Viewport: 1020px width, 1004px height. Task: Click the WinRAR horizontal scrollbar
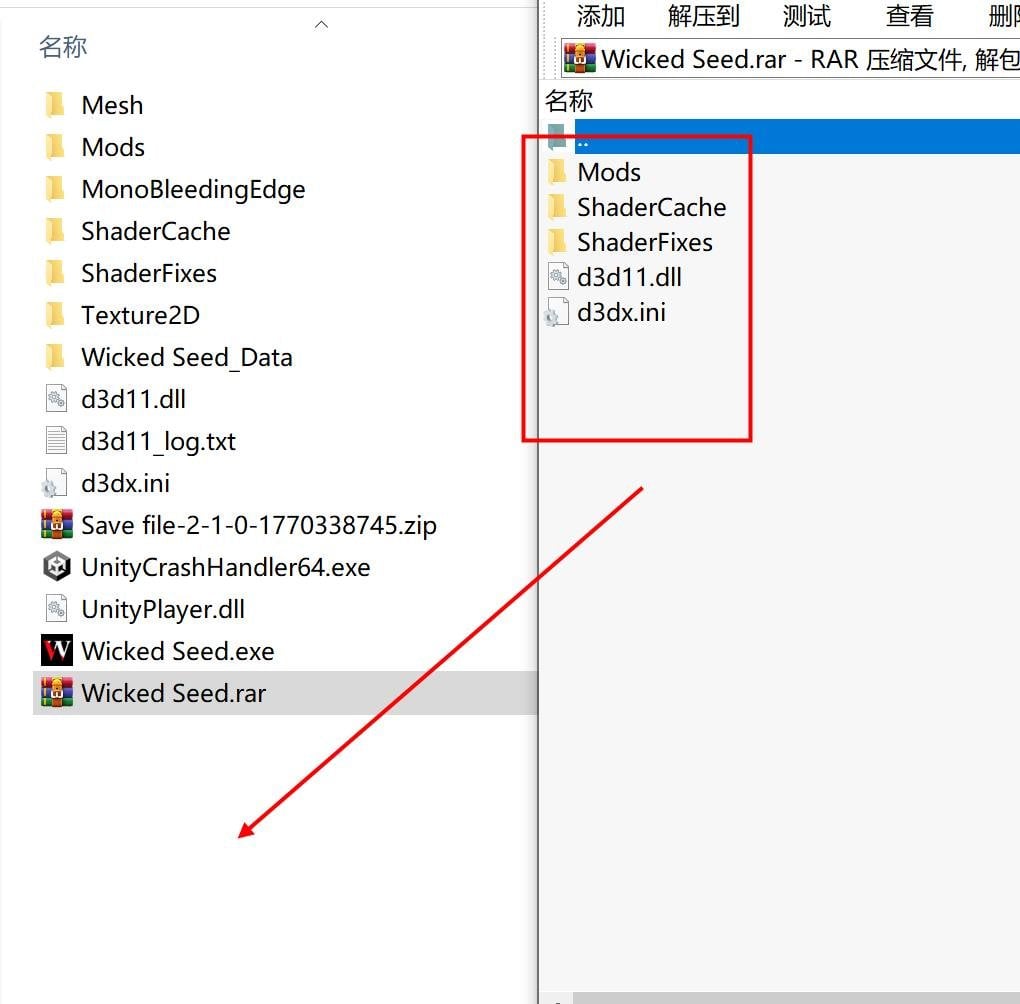(x=796, y=998)
